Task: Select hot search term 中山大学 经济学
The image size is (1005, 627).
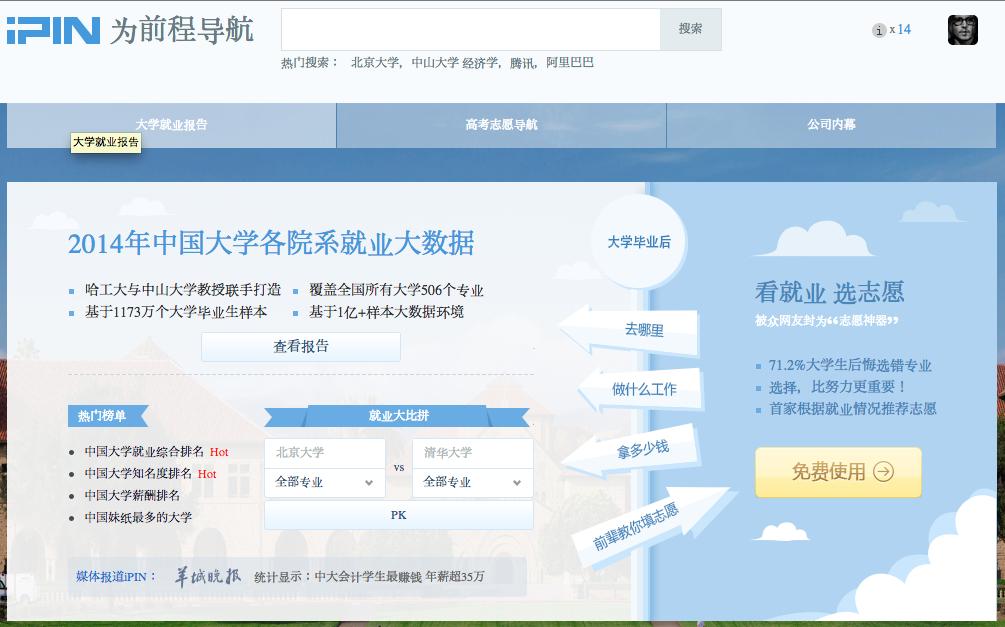Action: coord(454,63)
